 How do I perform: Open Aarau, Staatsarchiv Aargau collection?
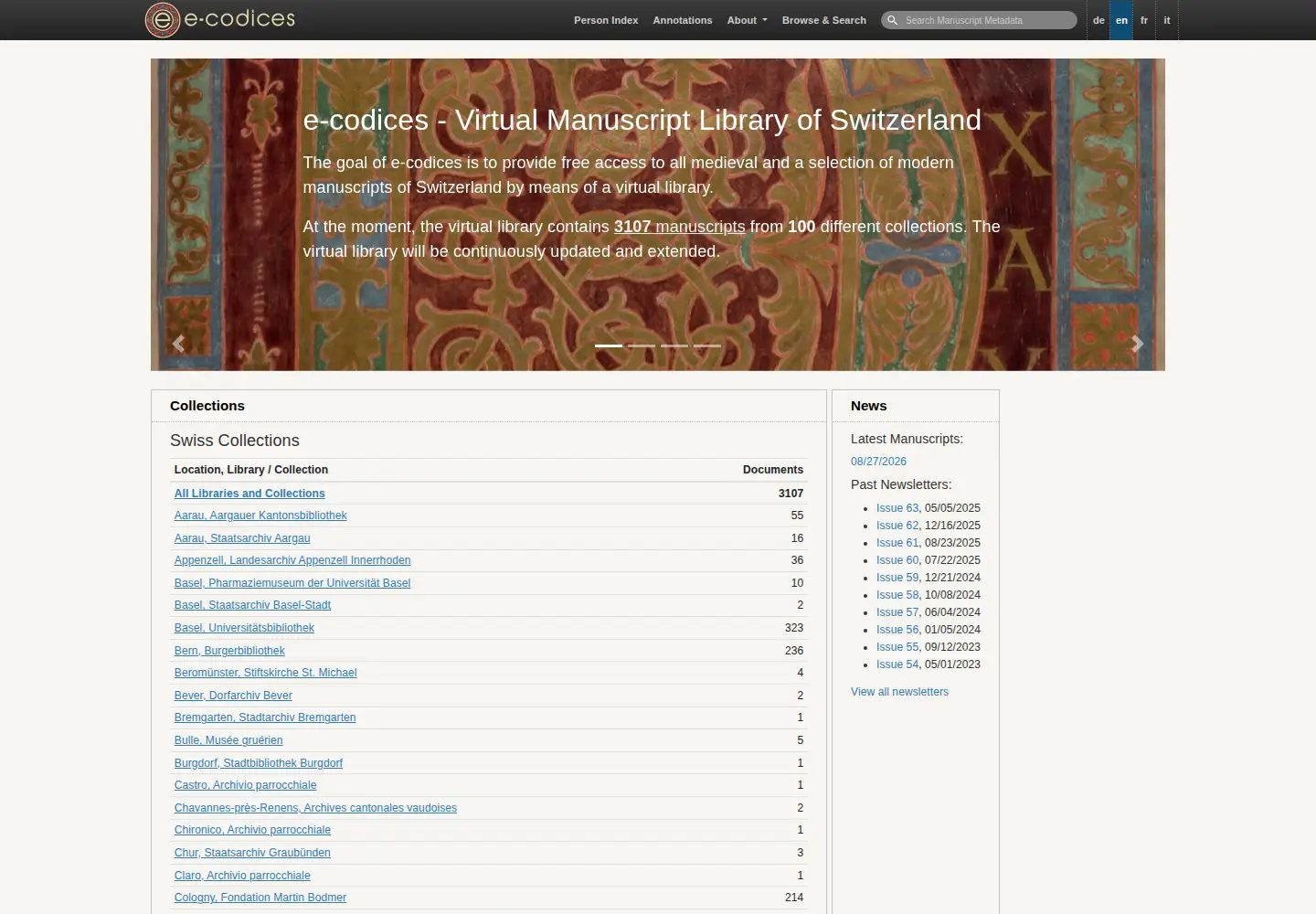pos(242,538)
